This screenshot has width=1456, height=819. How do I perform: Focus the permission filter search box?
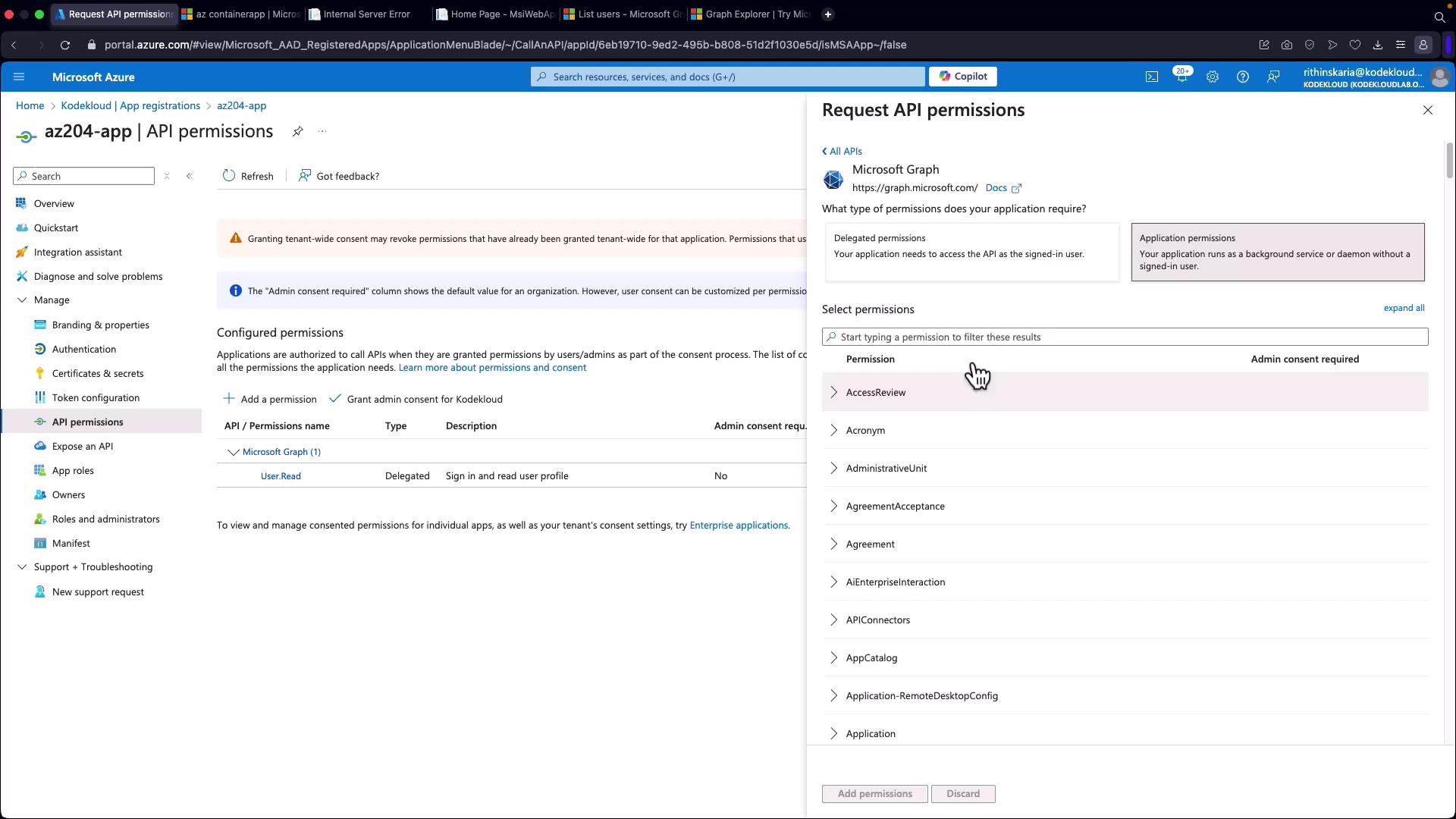coord(1124,337)
